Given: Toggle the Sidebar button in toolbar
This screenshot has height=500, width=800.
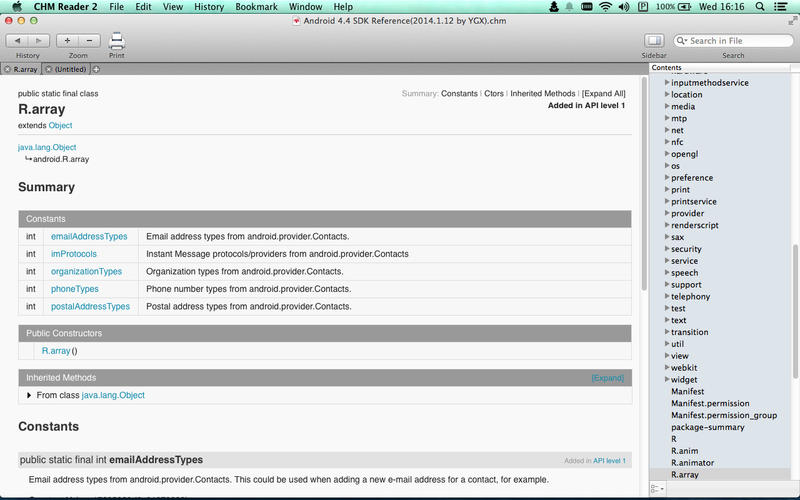Looking at the screenshot, I should [x=654, y=41].
